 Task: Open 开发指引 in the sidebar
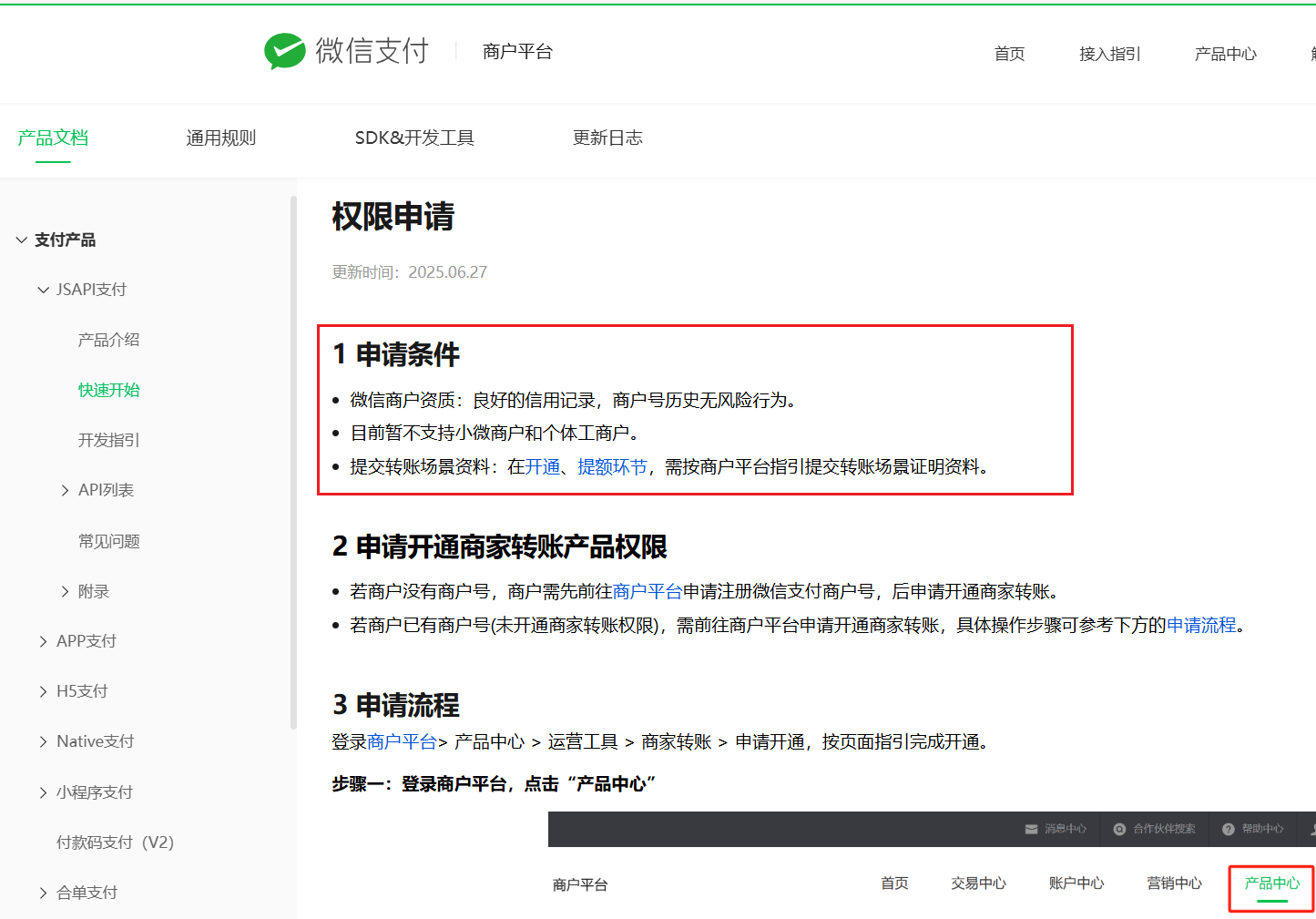(x=108, y=440)
